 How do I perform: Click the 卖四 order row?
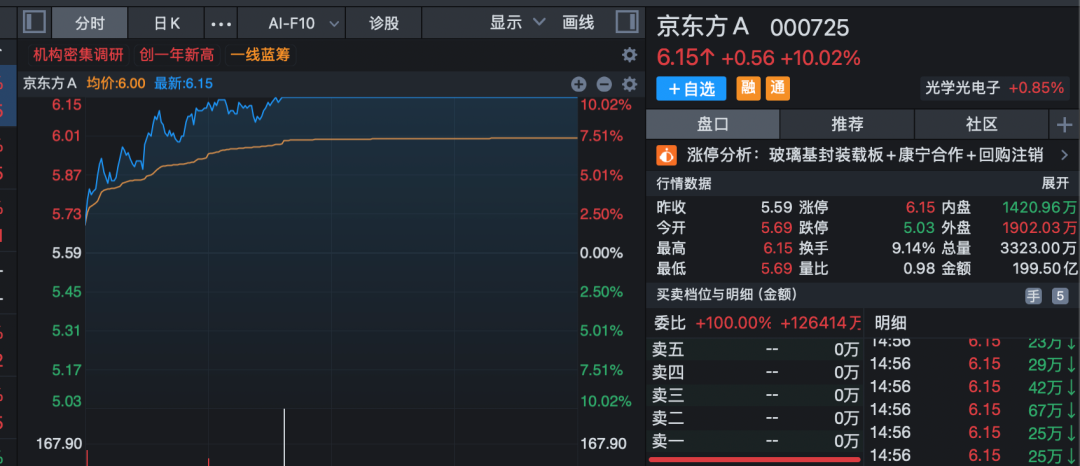pos(756,373)
